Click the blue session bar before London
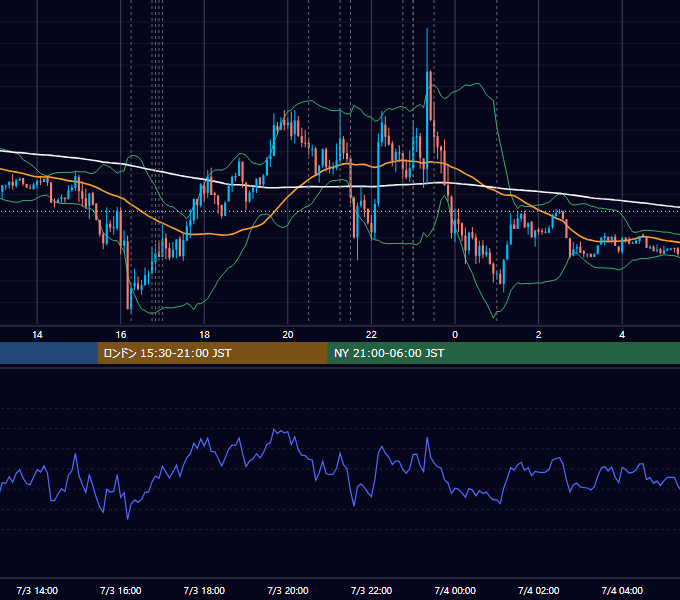 [49, 353]
